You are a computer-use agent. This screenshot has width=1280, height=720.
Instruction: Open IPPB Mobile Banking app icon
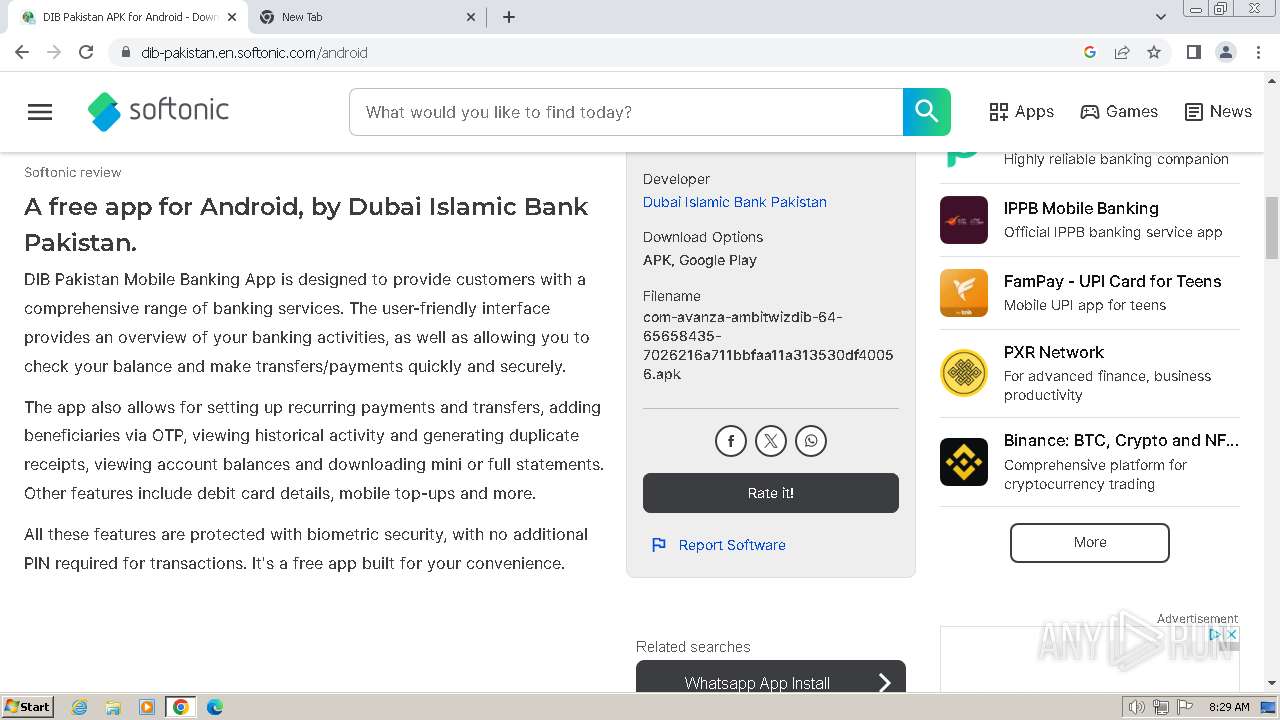[964, 220]
